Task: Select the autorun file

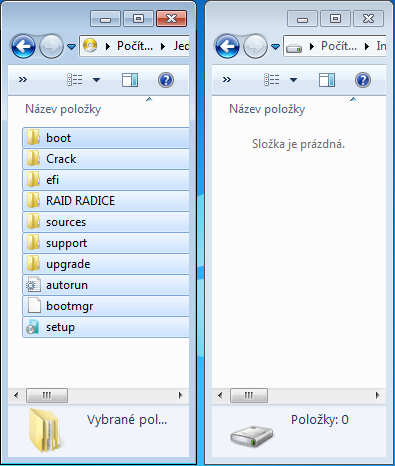Action: 106,285
